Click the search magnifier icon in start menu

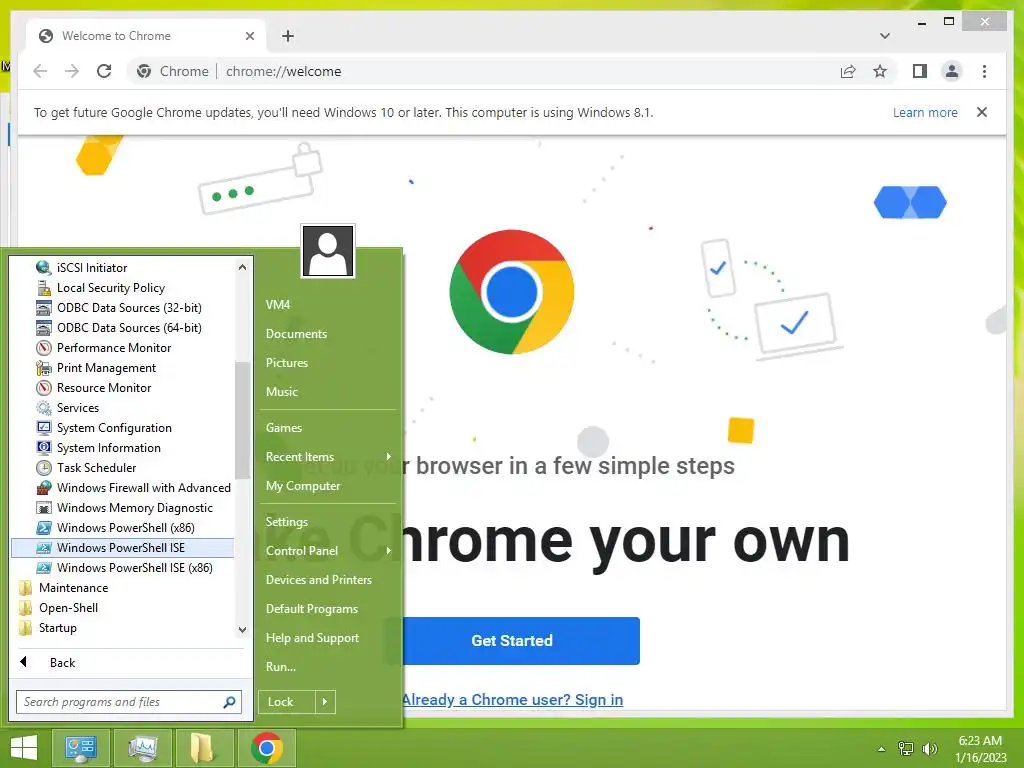click(229, 702)
